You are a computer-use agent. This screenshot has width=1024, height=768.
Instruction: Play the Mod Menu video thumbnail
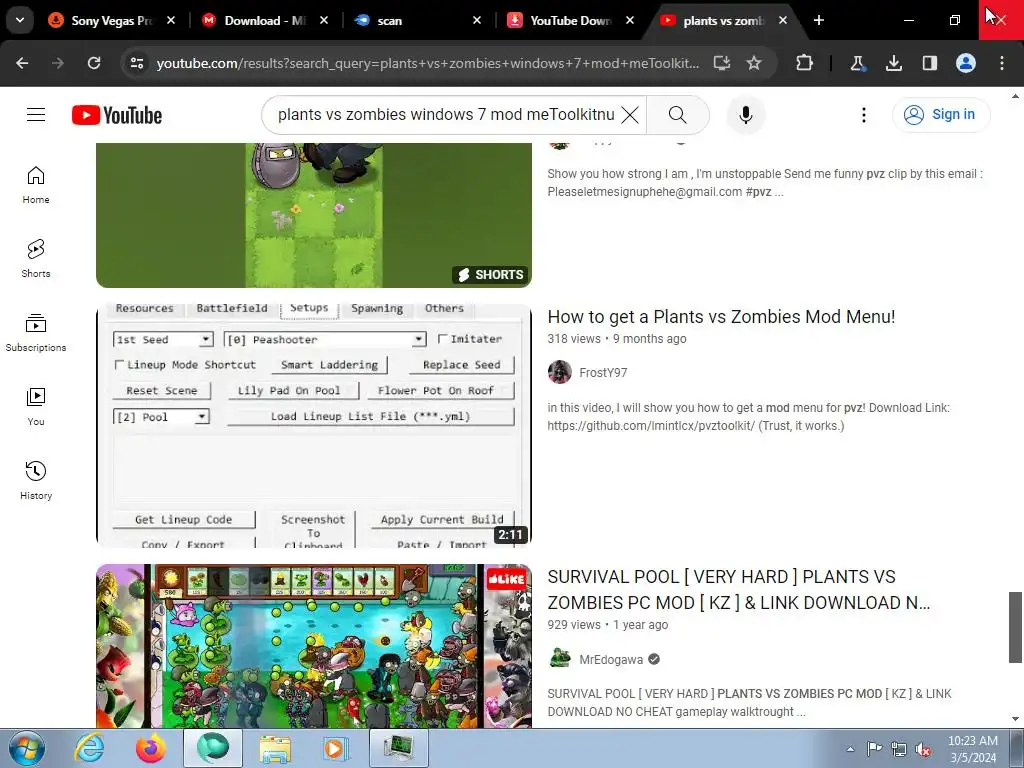pos(313,425)
